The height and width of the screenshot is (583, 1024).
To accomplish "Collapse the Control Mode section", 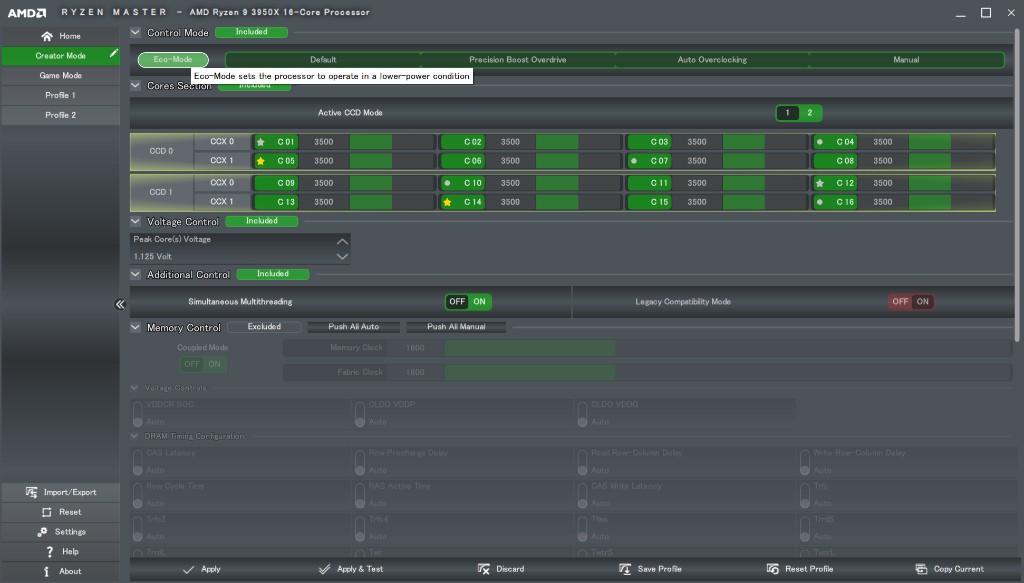I will (136, 33).
